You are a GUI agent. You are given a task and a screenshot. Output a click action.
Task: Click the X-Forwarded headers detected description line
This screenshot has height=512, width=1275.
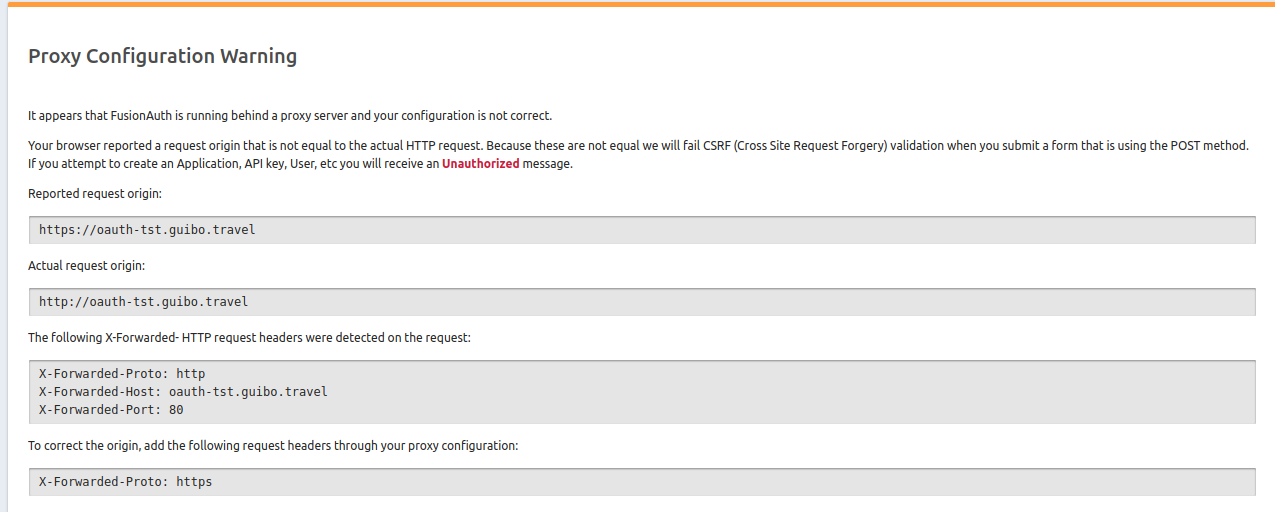(249, 338)
